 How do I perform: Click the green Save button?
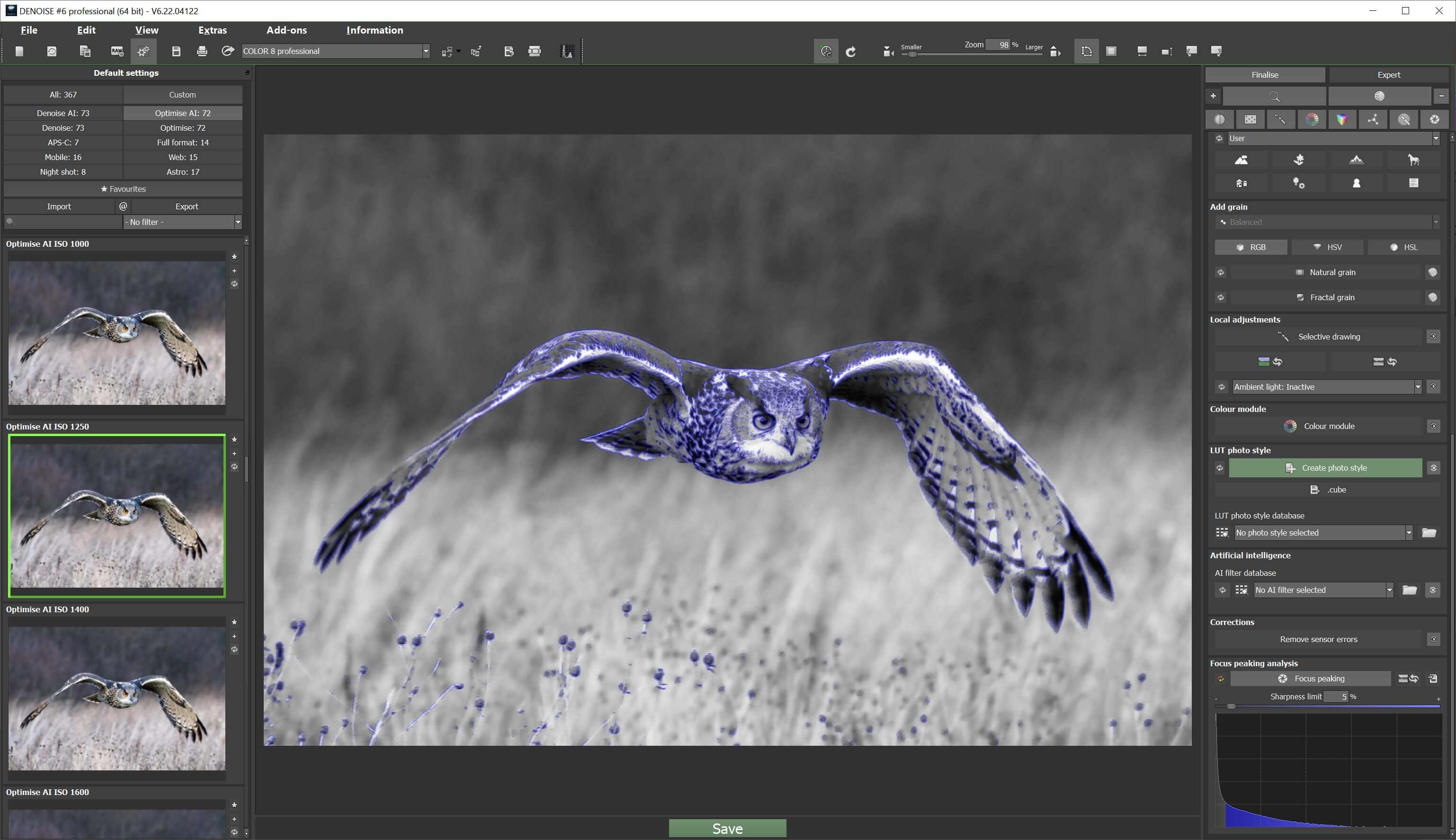(727, 829)
